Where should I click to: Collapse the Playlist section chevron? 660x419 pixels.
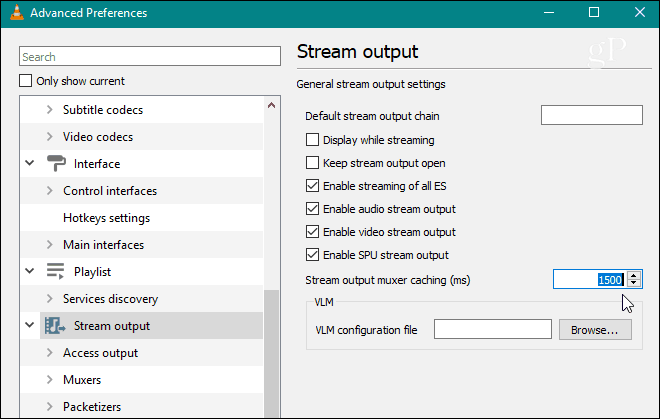29,271
